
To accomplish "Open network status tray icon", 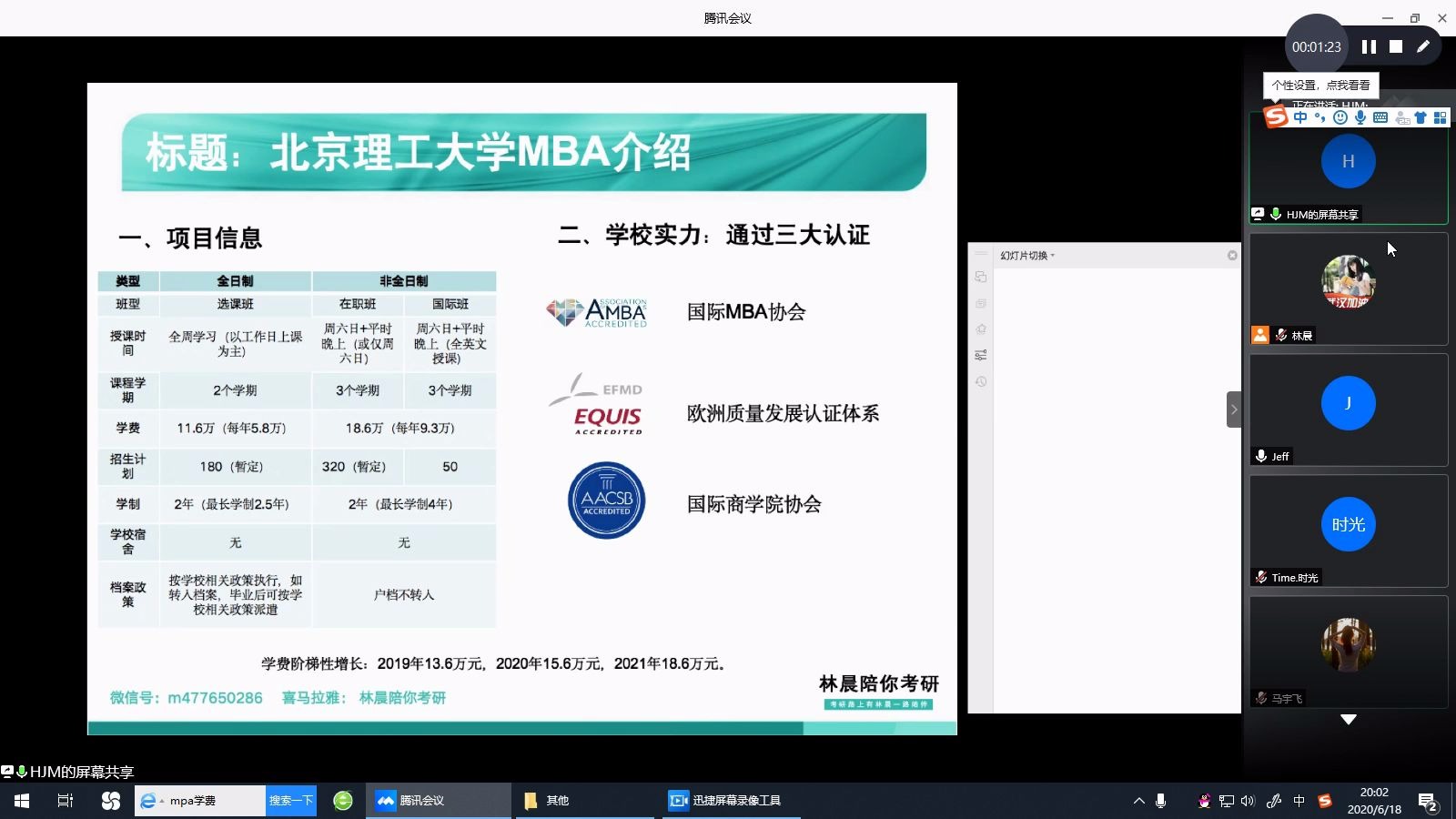I will tap(1227, 801).
